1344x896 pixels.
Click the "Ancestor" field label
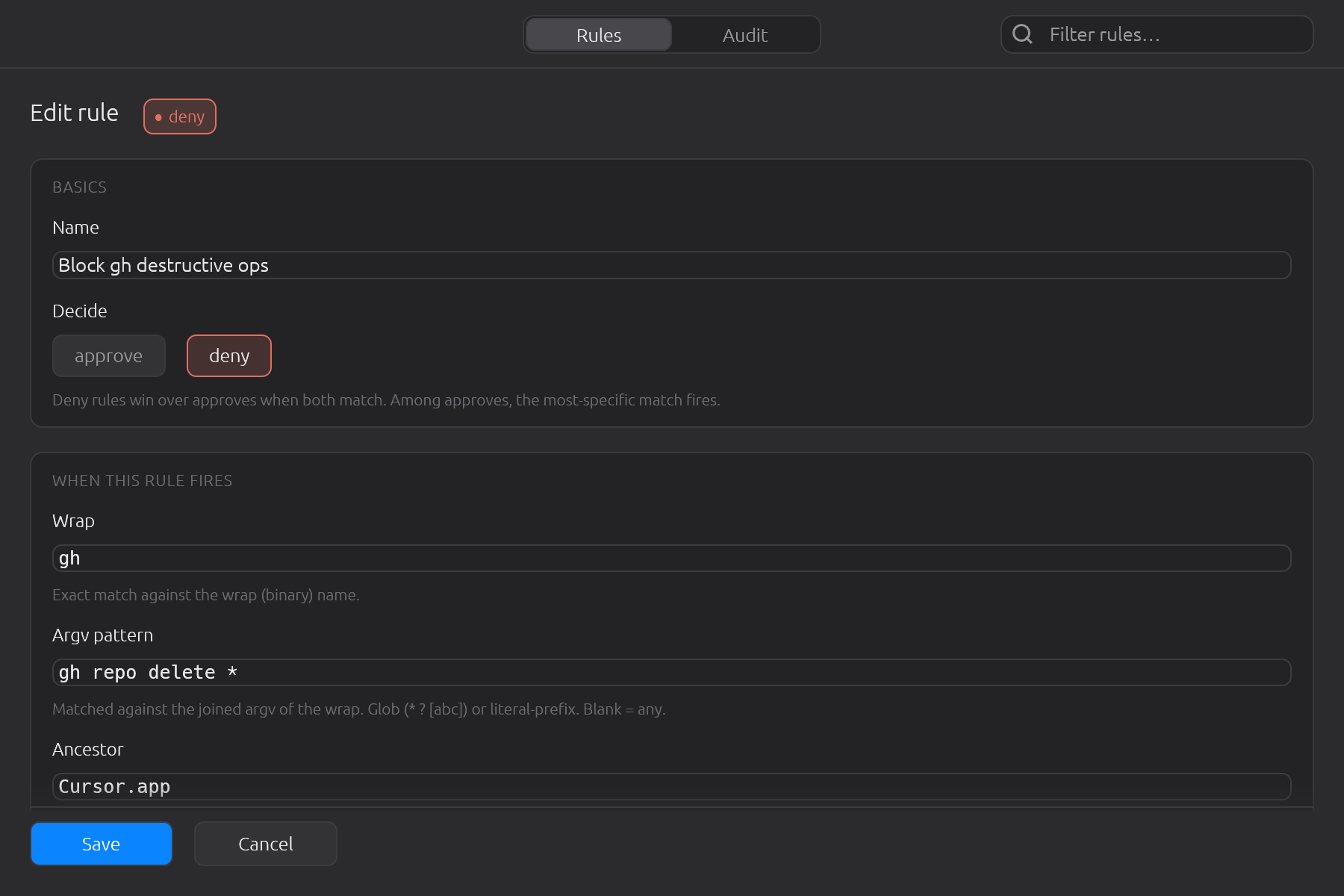click(x=88, y=750)
